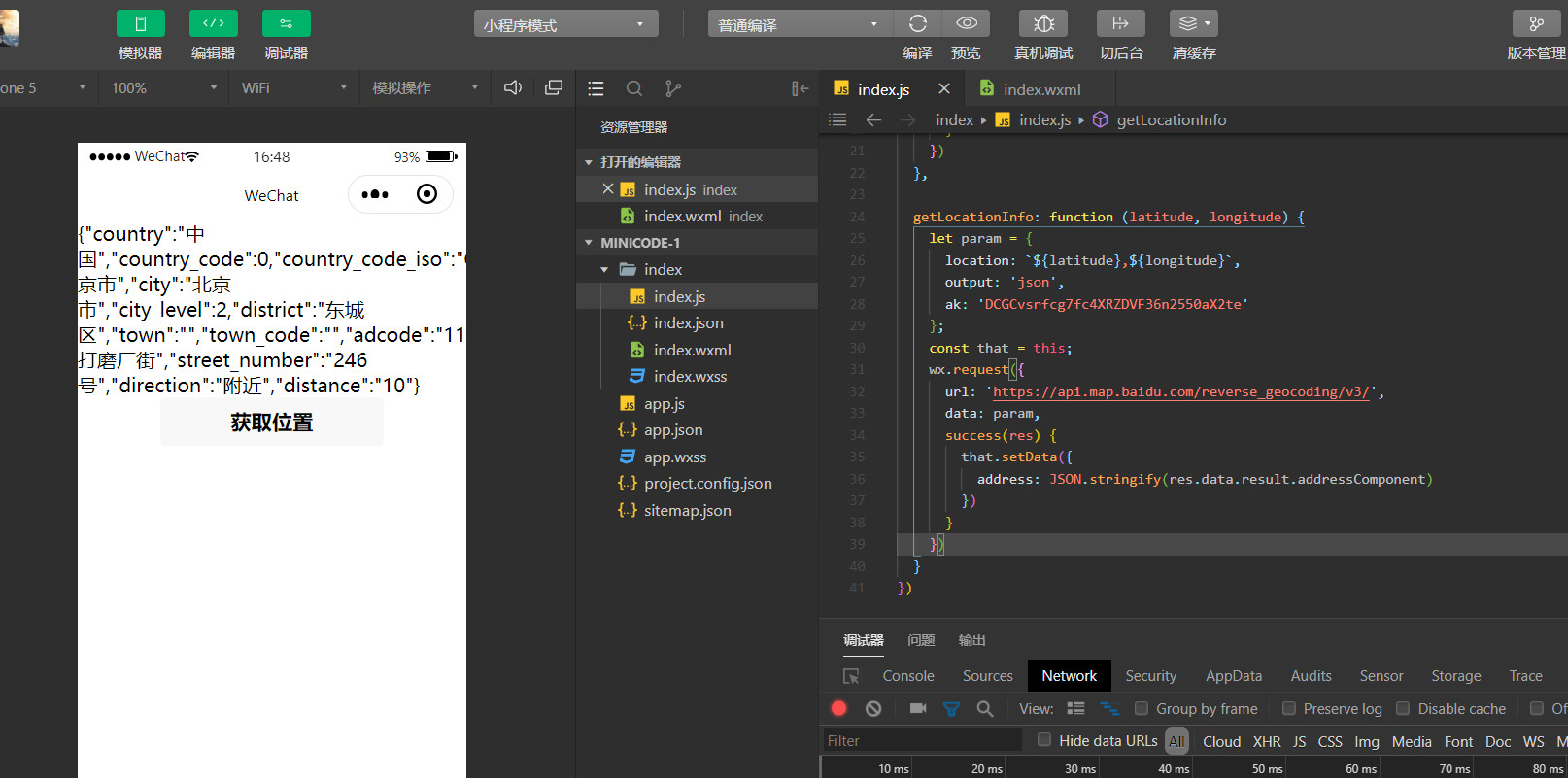Open the search icon in the sidebar
The width and height of the screenshot is (1568, 778).
pos(634,88)
